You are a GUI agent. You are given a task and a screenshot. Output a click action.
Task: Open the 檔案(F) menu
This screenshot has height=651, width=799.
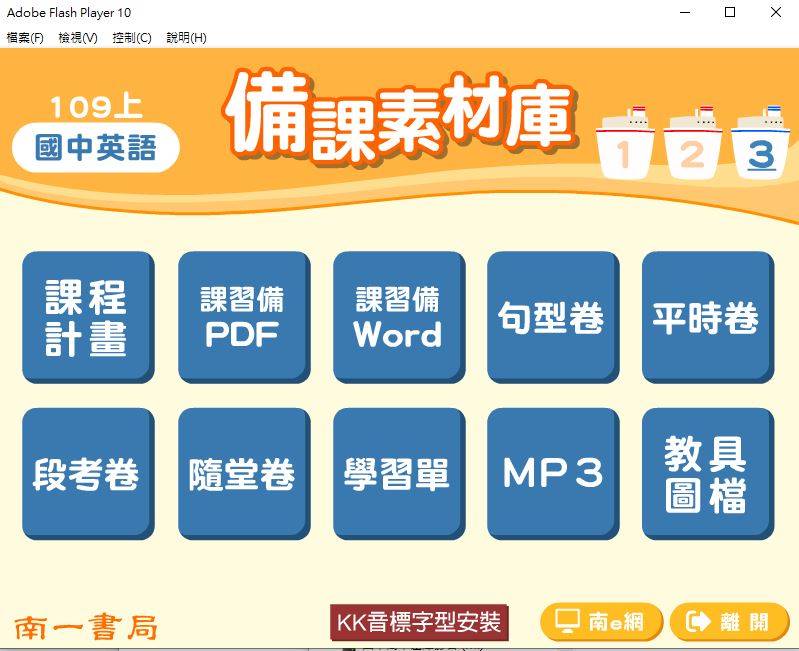coord(25,38)
